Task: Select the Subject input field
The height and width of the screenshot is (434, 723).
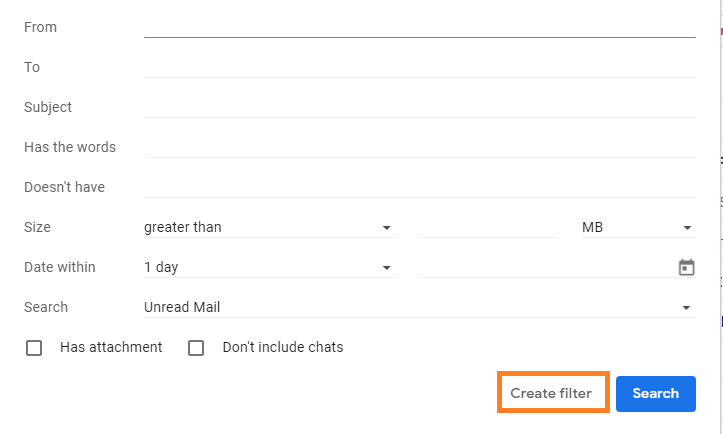Action: 420,107
